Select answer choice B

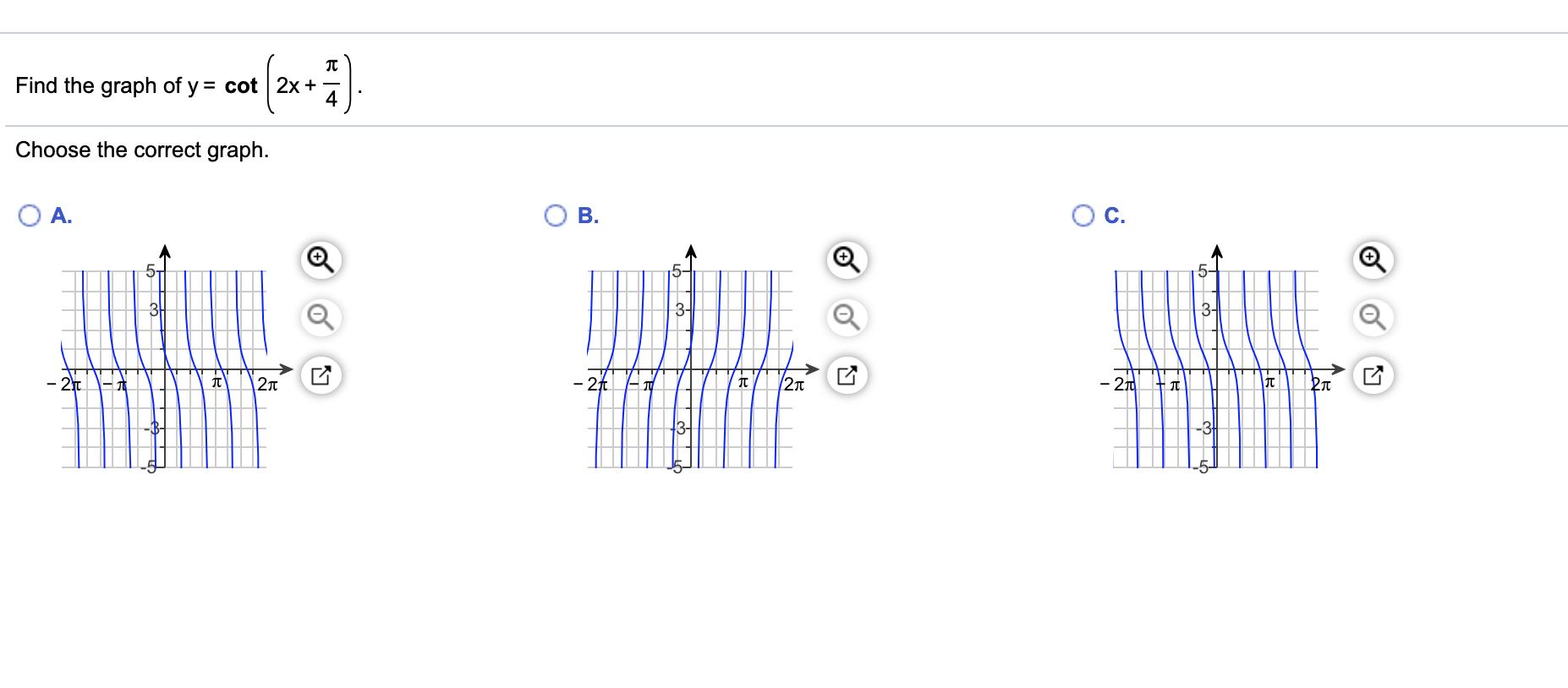click(555, 216)
